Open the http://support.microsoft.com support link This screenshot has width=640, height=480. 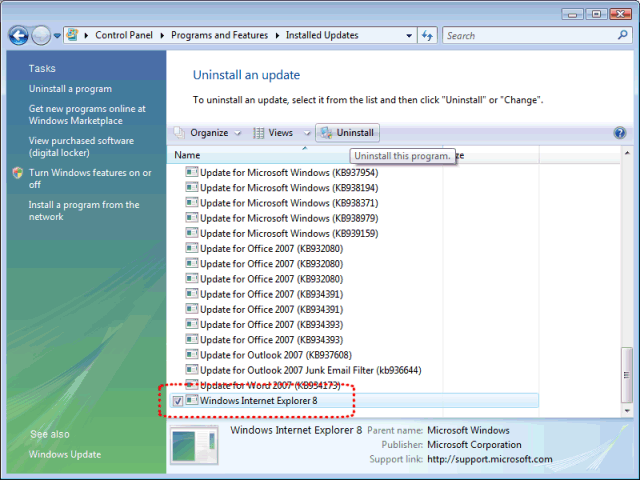[490, 459]
